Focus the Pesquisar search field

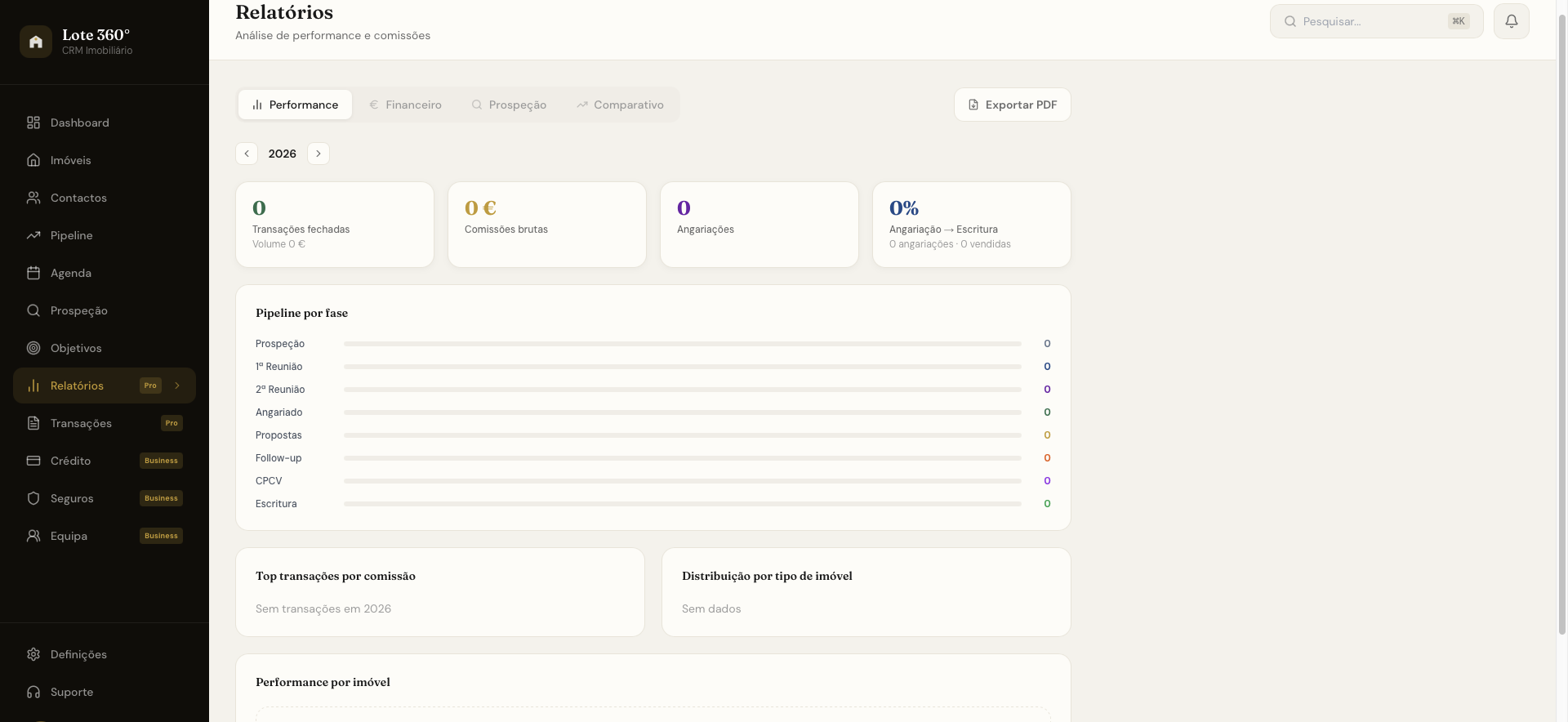[x=1376, y=21]
